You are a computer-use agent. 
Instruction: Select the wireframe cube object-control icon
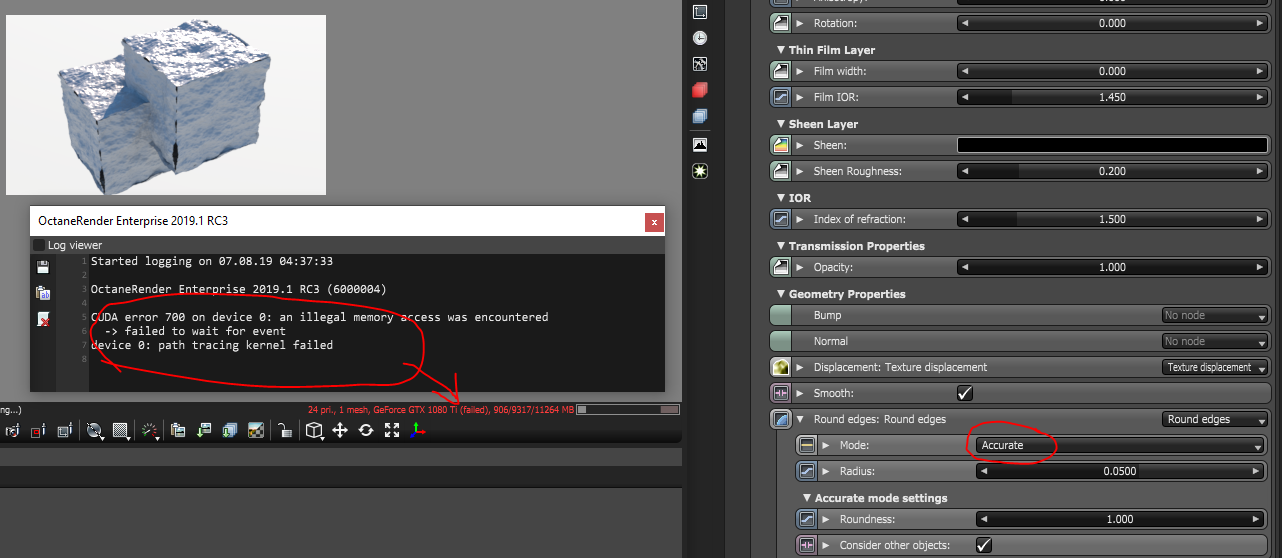tap(315, 430)
